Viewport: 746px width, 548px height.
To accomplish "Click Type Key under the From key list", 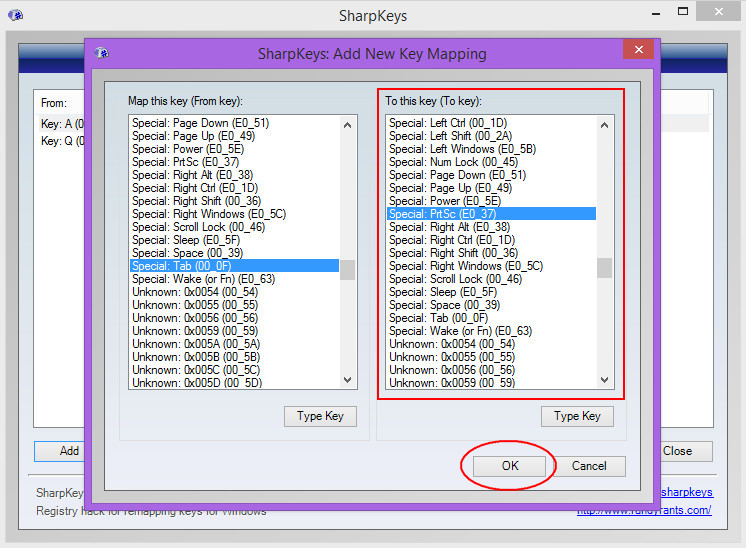I will (320, 416).
